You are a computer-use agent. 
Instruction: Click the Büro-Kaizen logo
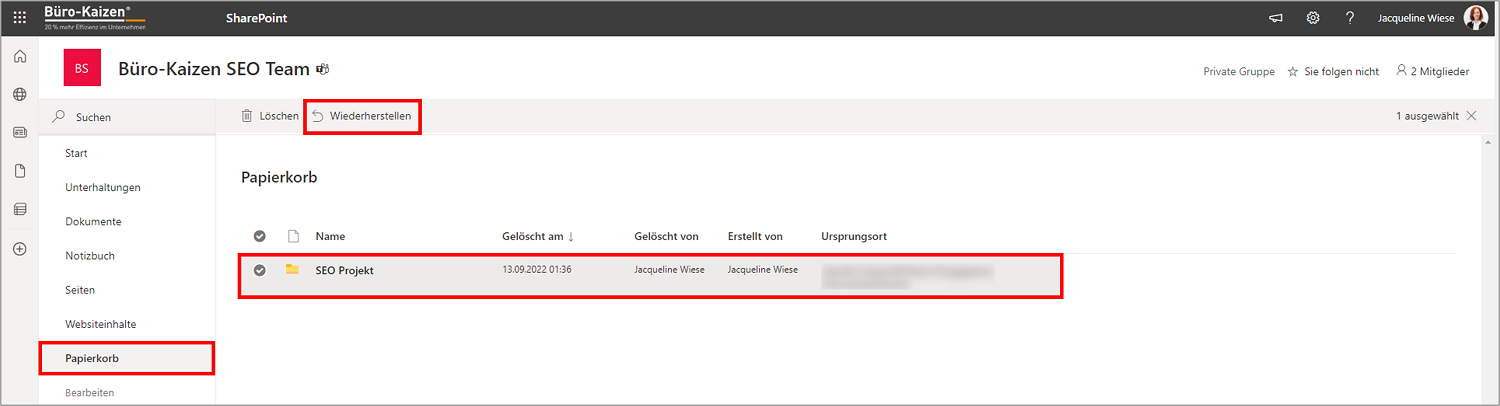pos(95,17)
